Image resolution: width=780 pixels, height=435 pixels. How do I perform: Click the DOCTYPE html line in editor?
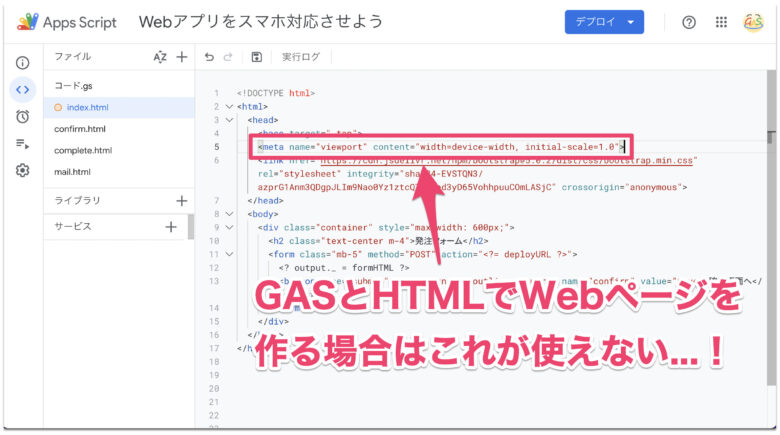click(x=276, y=93)
